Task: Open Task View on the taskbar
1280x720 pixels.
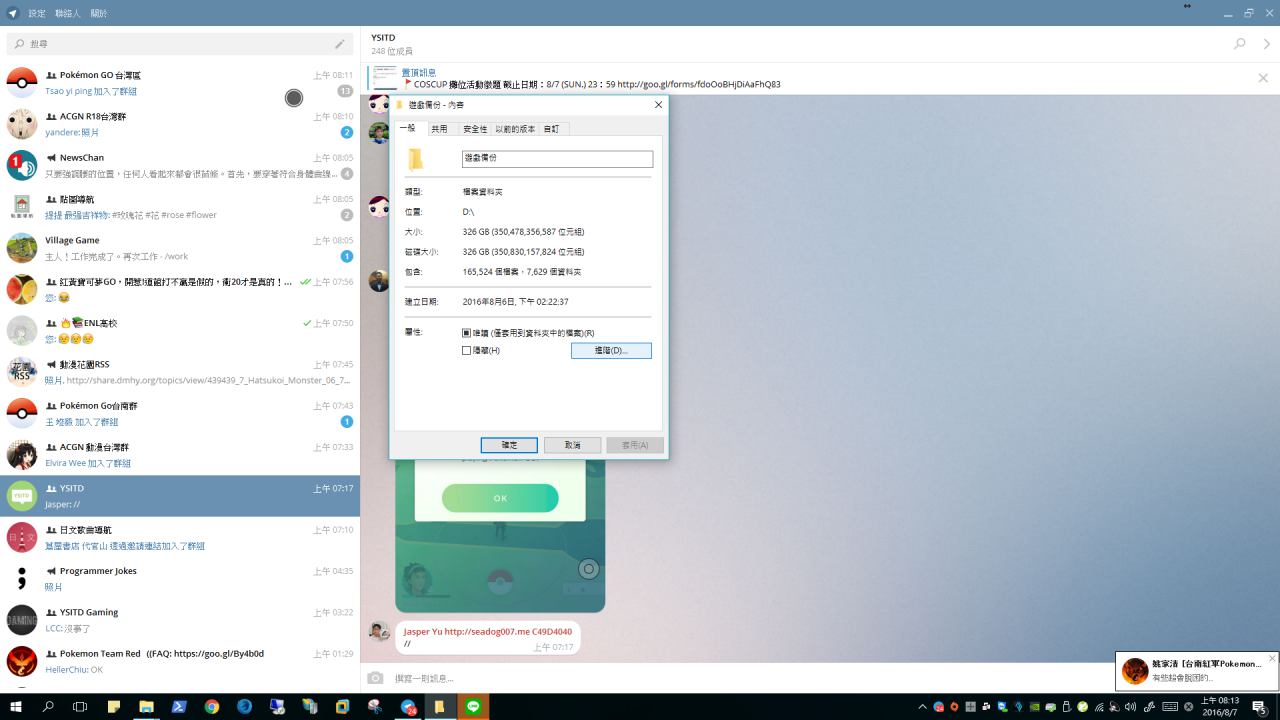Action: tap(80, 707)
